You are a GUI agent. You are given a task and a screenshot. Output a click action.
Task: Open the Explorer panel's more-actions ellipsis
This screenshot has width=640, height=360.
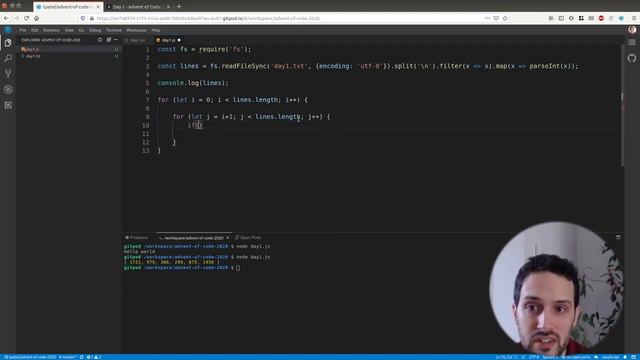tap(116, 40)
